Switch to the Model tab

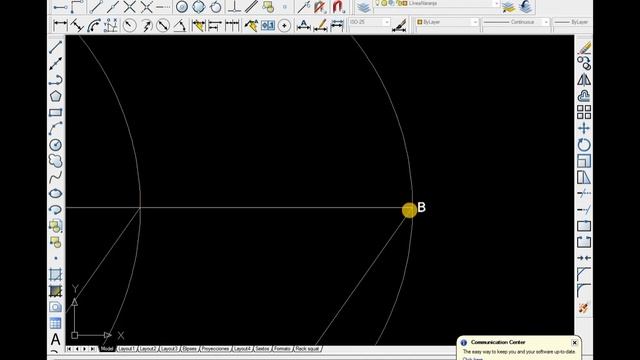click(x=107, y=349)
